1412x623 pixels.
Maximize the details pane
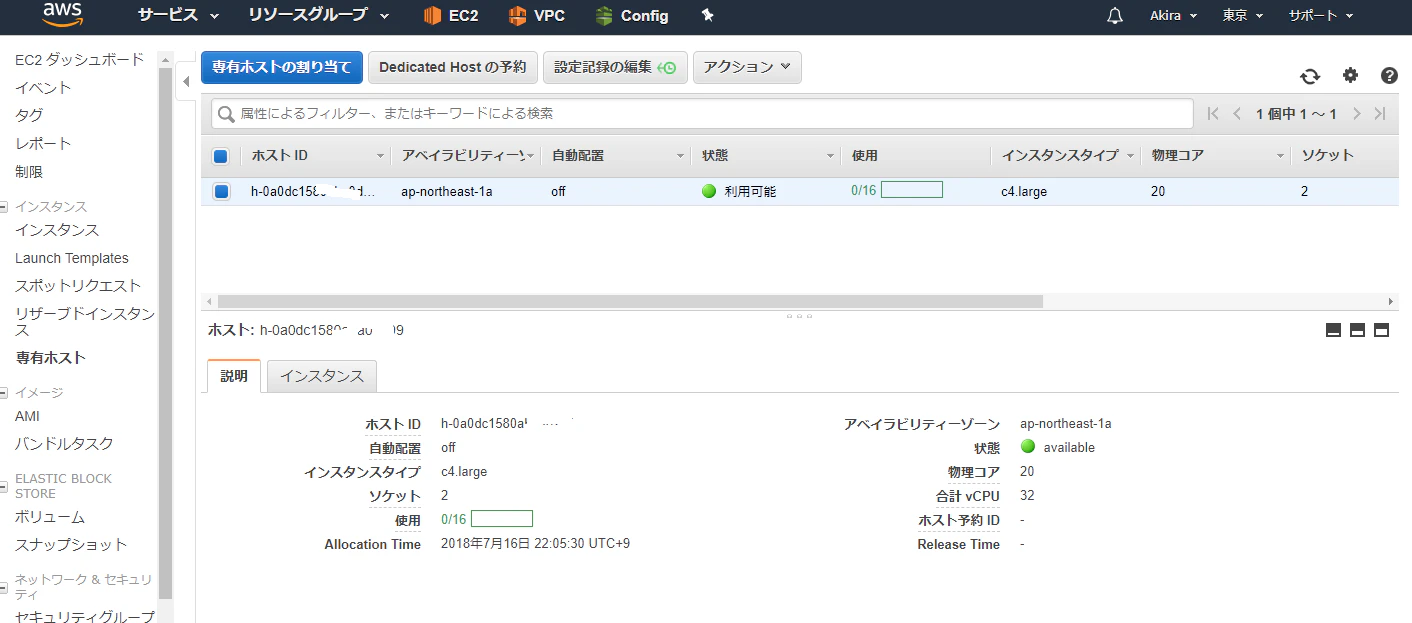[x=1381, y=330]
